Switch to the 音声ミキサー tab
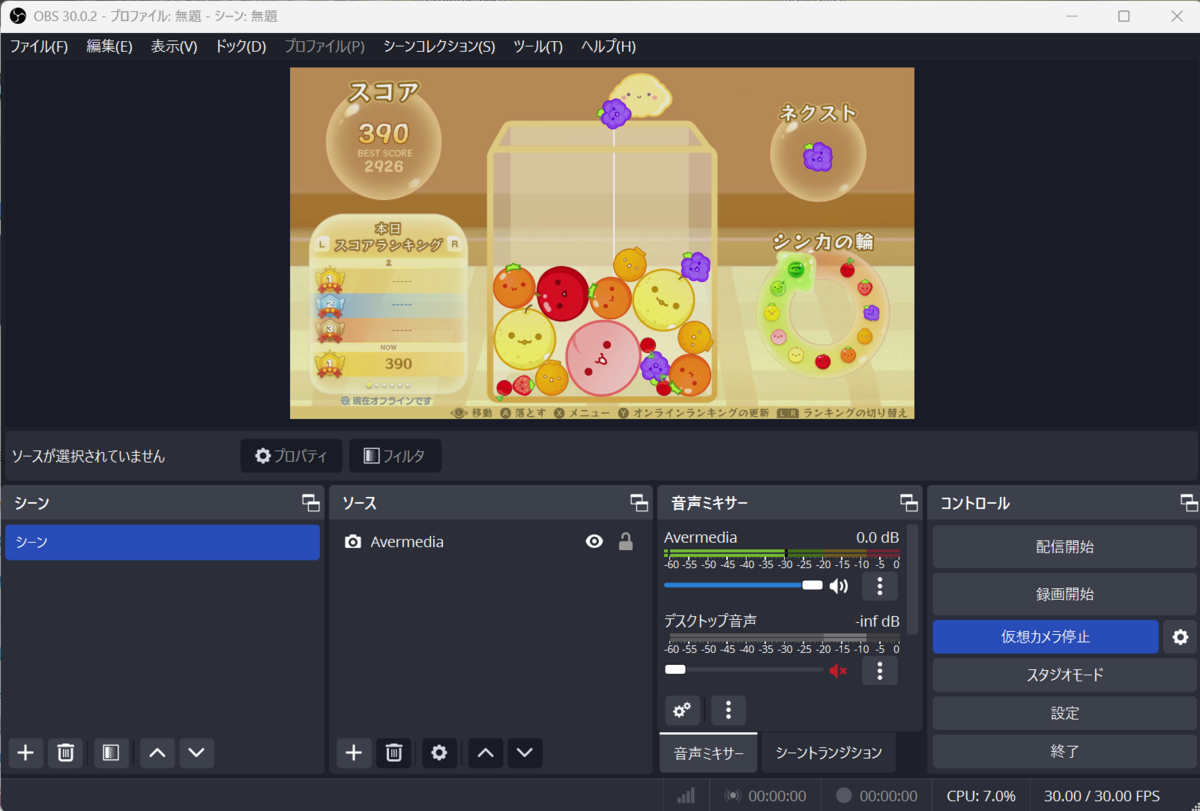The width and height of the screenshot is (1200, 811). coord(709,753)
